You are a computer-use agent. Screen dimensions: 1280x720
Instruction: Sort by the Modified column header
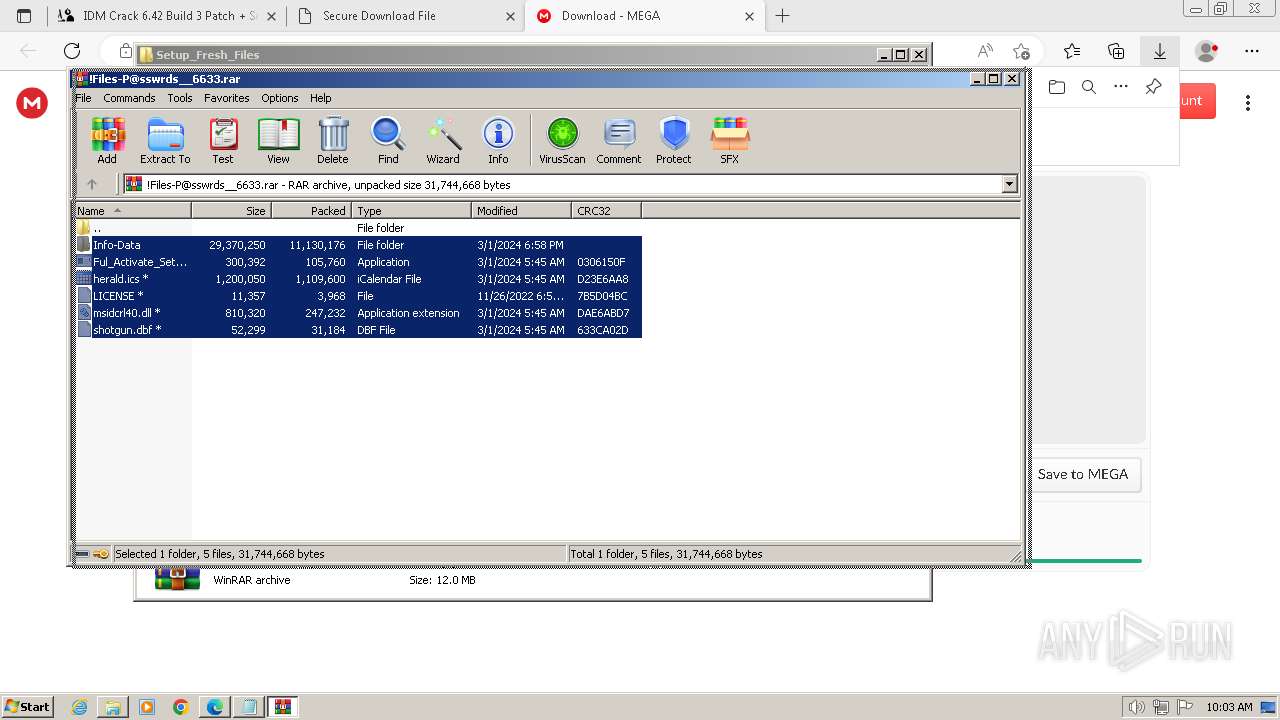tap(521, 210)
